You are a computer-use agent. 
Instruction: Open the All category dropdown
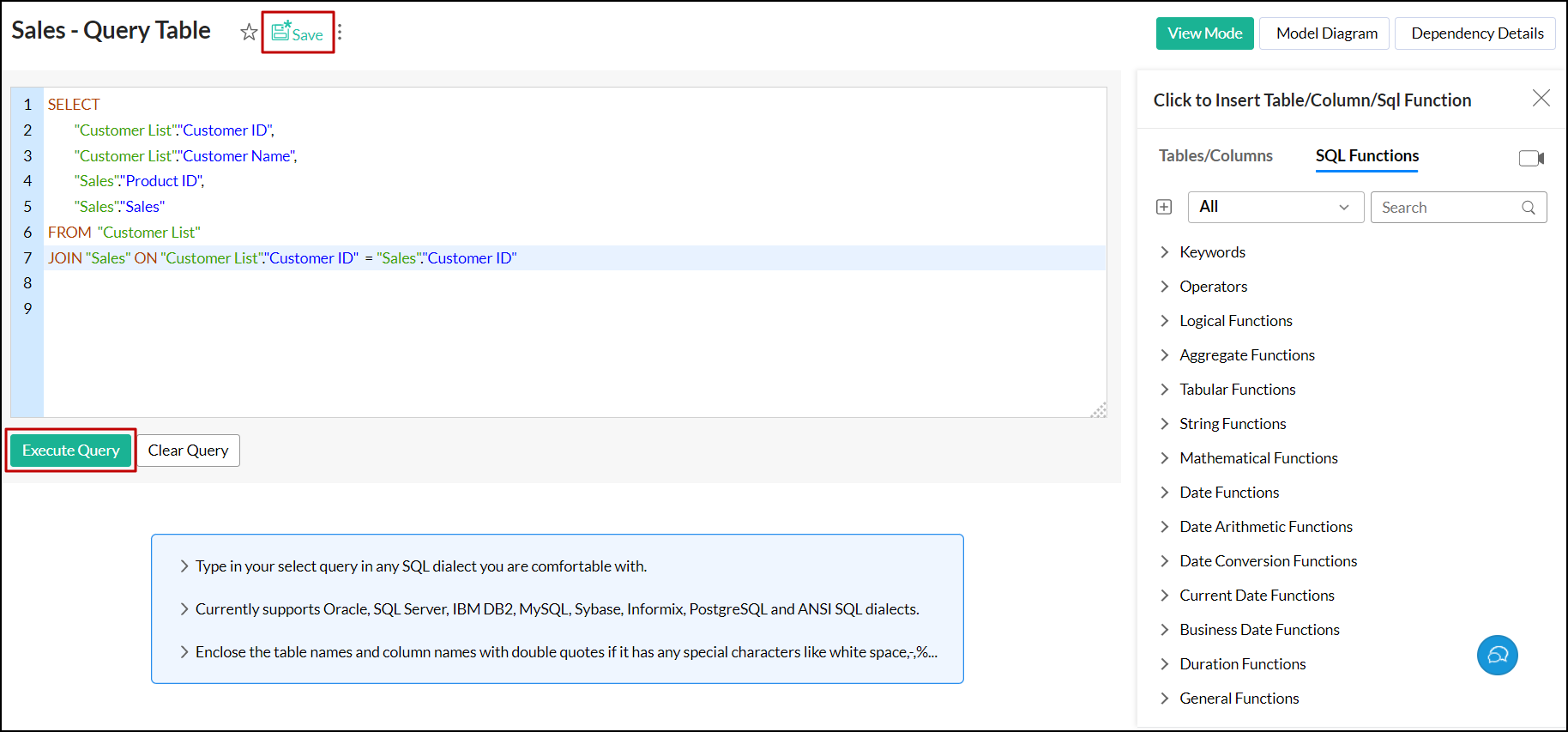pyautogui.click(x=1275, y=207)
